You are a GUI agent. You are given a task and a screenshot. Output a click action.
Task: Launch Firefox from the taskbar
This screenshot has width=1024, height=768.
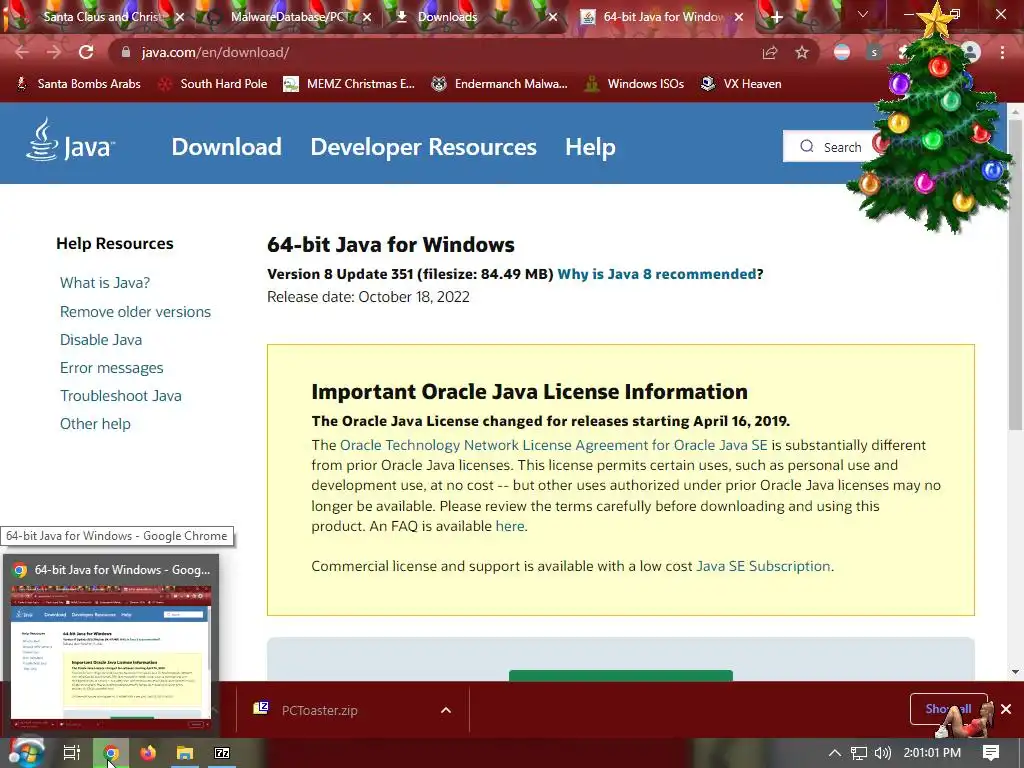(148, 753)
